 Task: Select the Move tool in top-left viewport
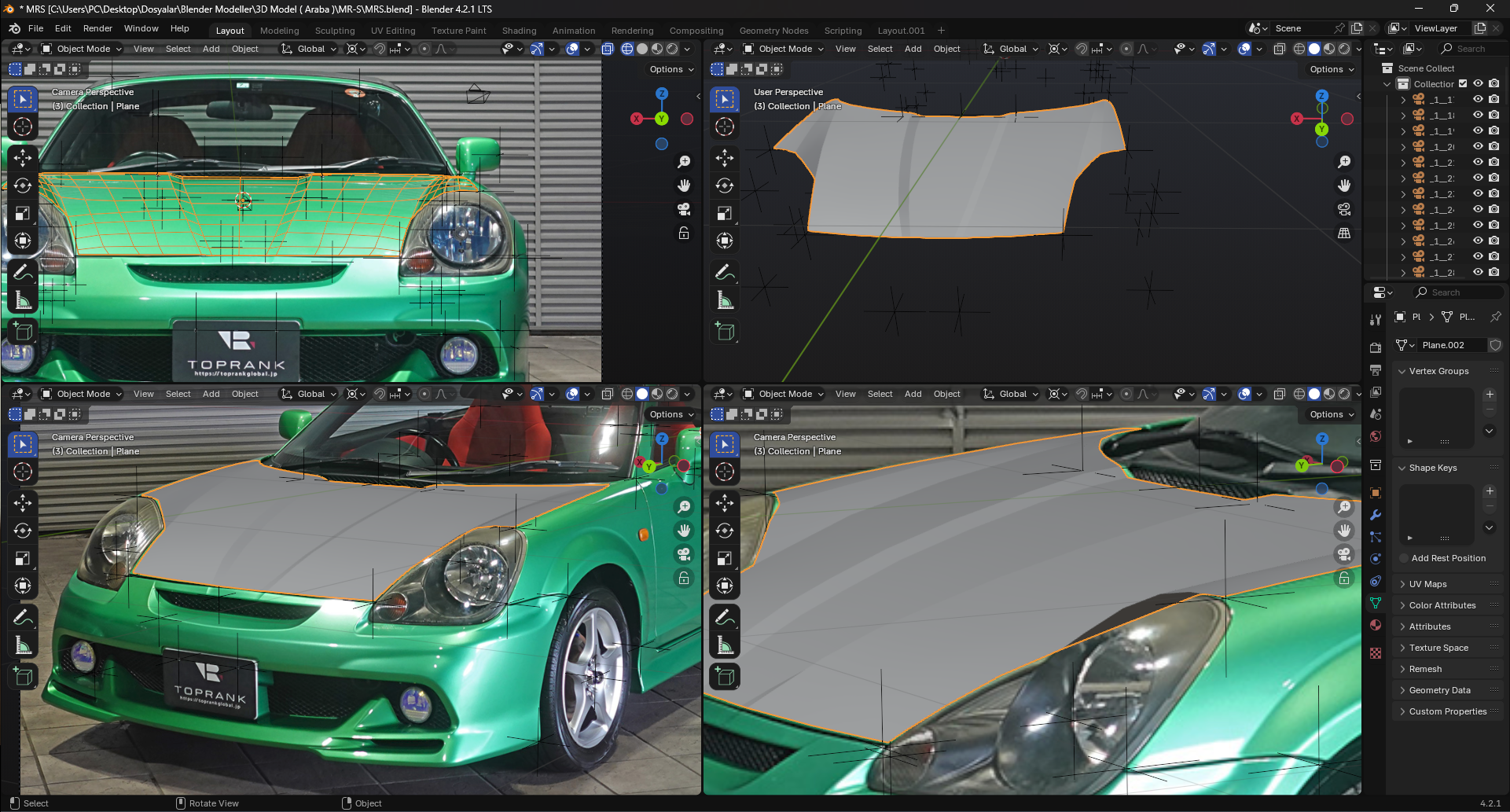pos(23,157)
